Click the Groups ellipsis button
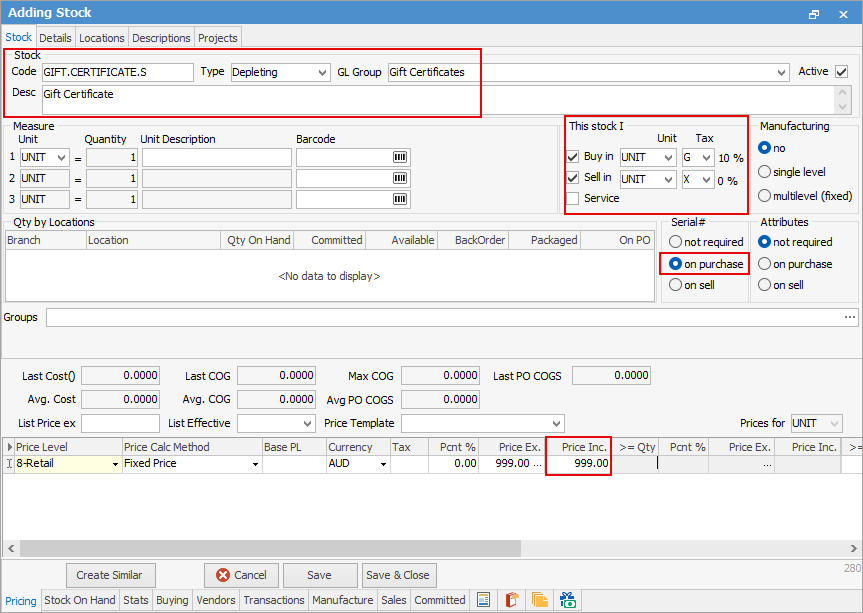The width and height of the screenshot is (863, 613). pos(850,317)
